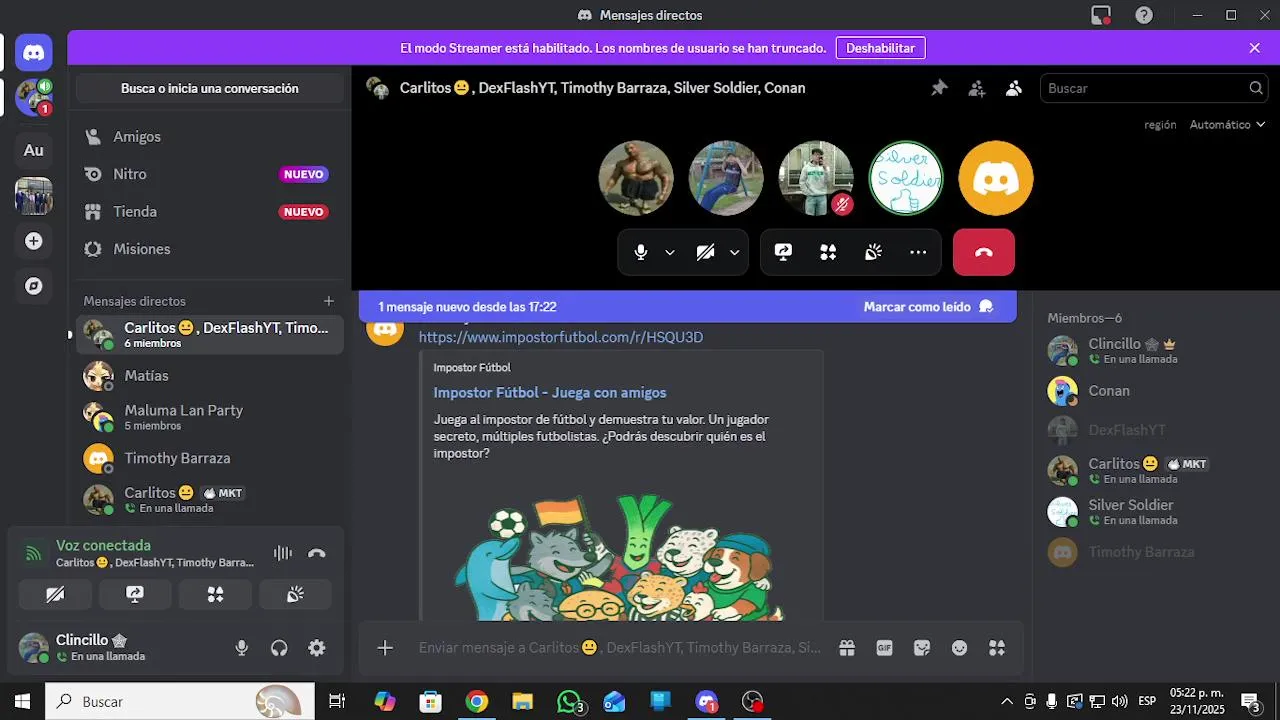
Task: Open Matías direct message
Action: (209, 376)
